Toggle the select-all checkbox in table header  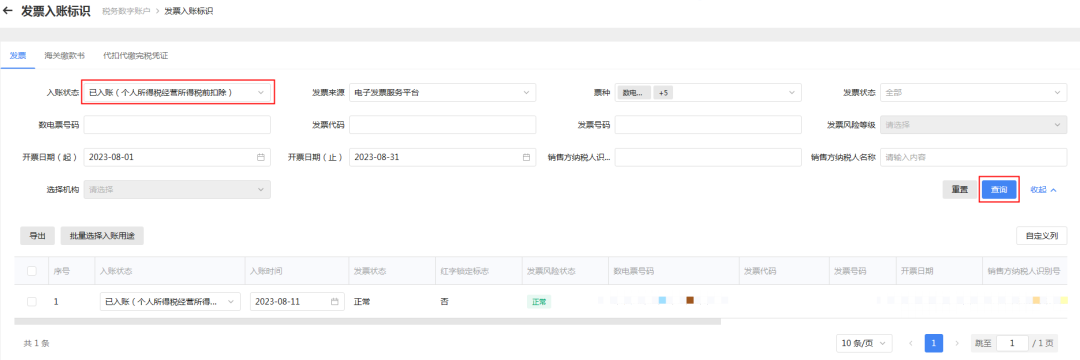(32, 271)
